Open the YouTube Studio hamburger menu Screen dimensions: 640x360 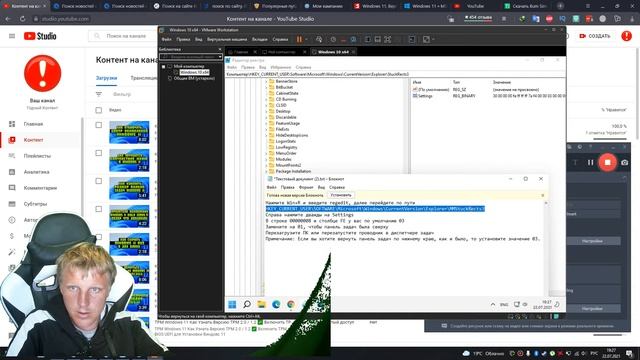point(12,36)
